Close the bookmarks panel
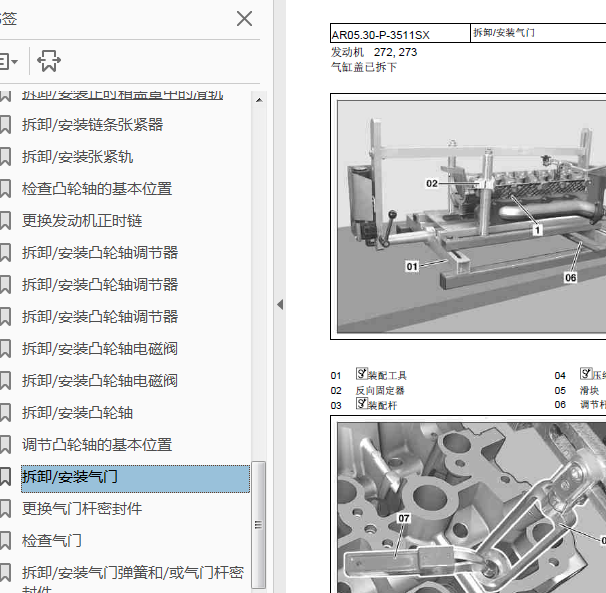The image size is (606, 593). (244, 19)
